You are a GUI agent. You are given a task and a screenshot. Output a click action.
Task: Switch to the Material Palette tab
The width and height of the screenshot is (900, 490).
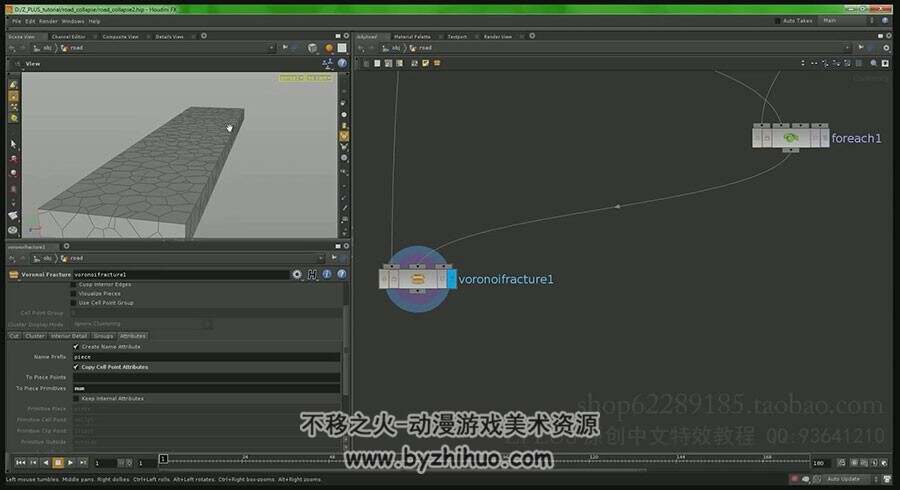point(412,36)
